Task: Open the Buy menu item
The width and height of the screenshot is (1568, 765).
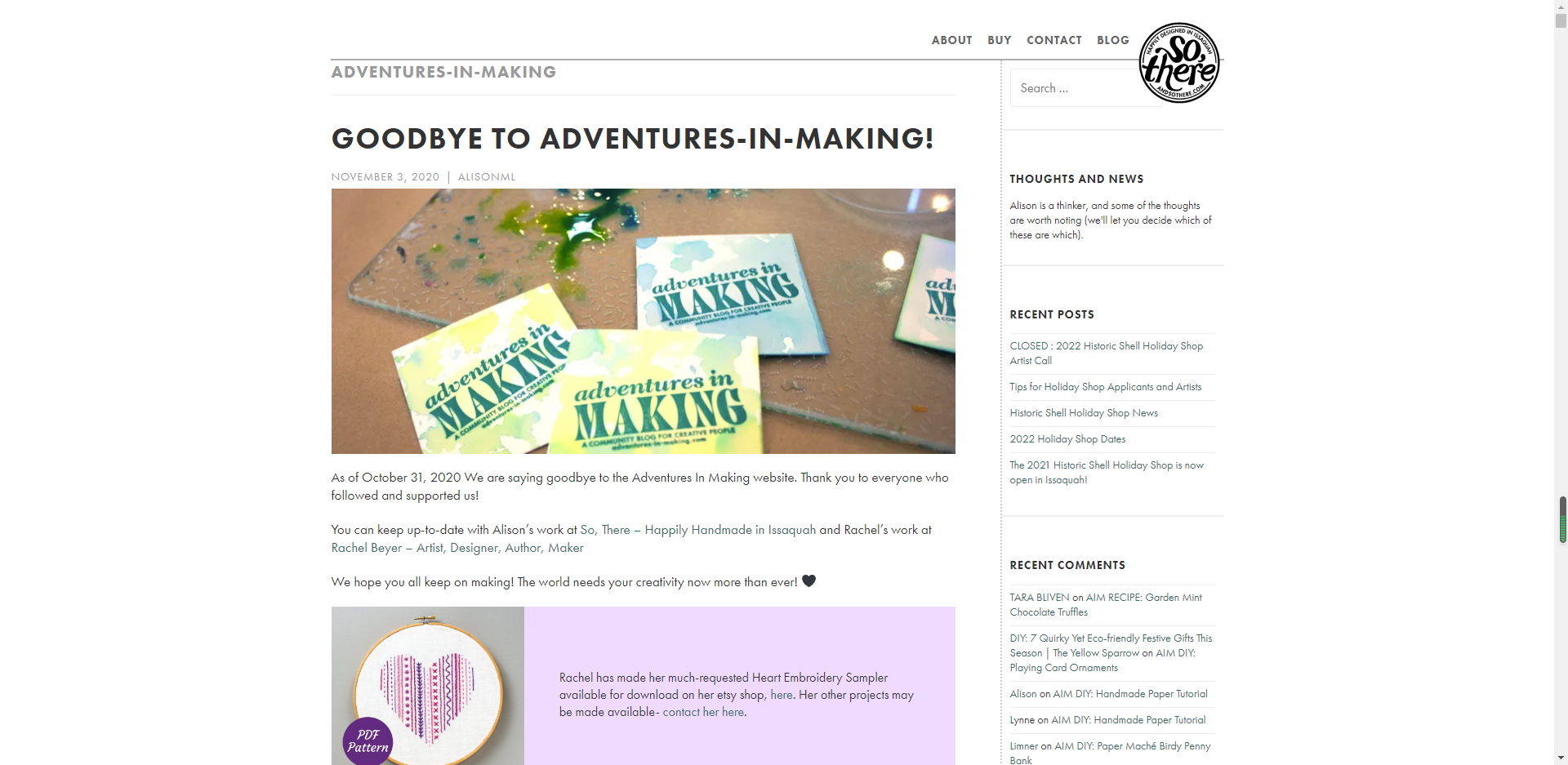Action: coord(999,40)
